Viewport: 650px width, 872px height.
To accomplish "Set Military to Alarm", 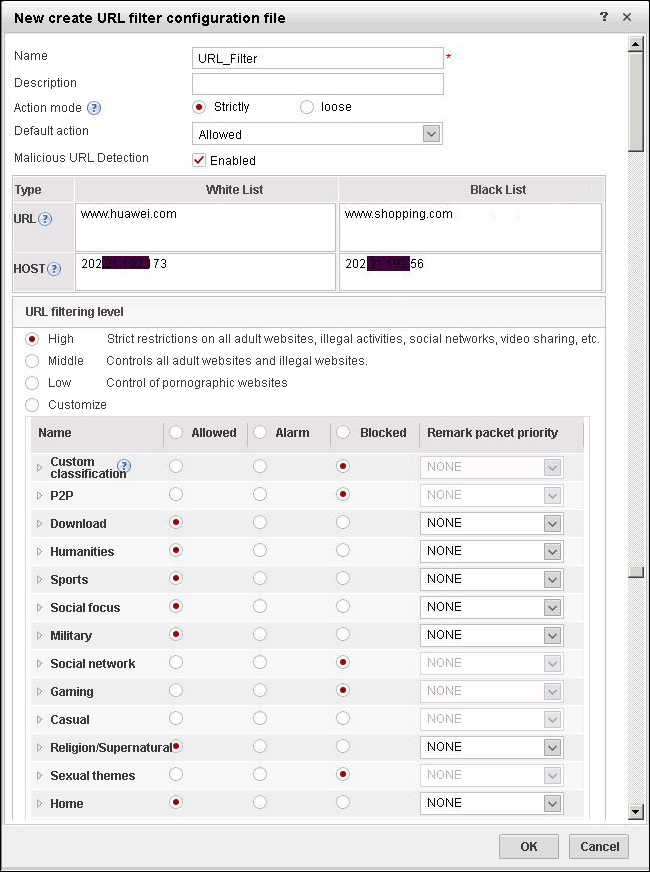I will pos(260,634).
